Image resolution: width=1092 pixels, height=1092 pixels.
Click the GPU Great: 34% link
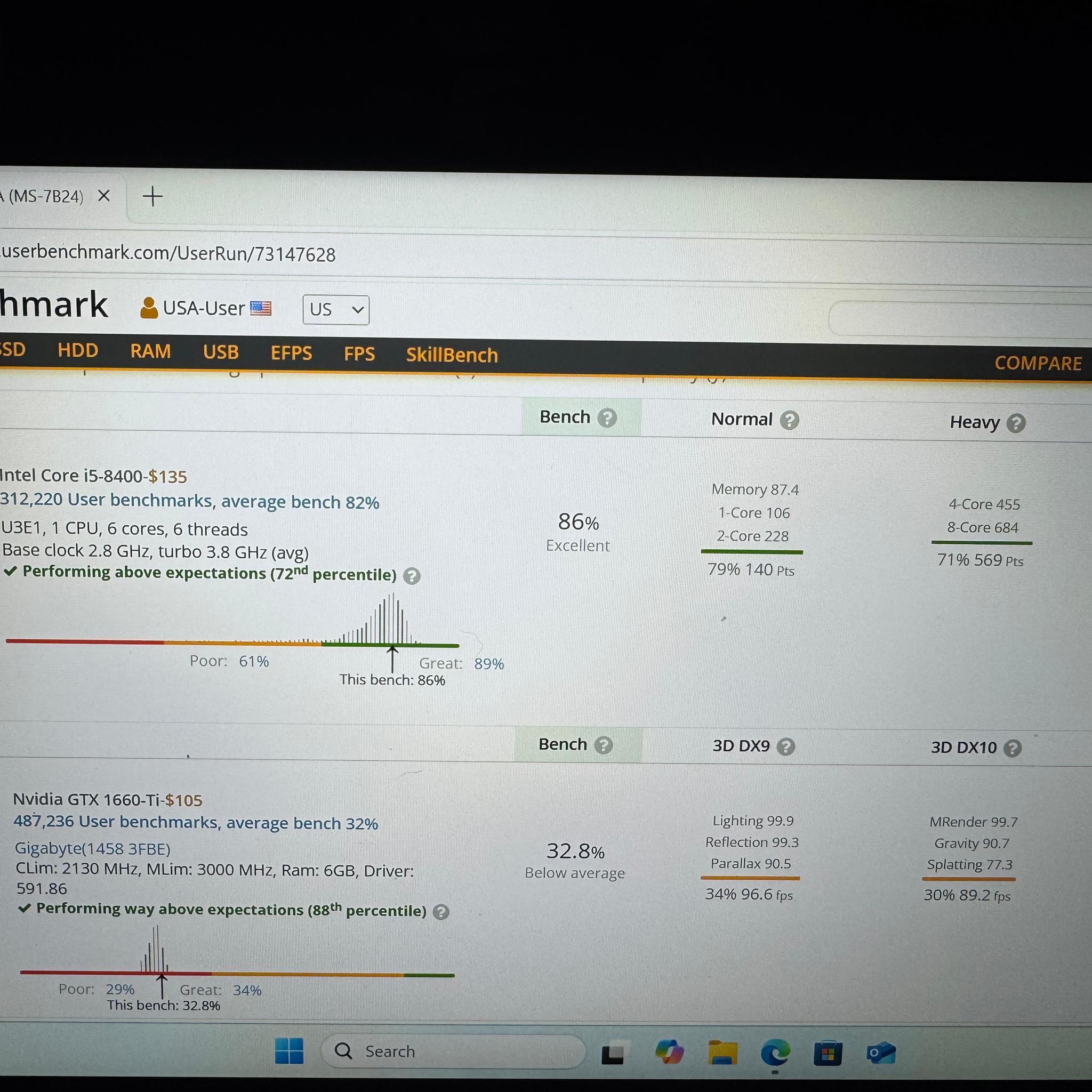221,990
